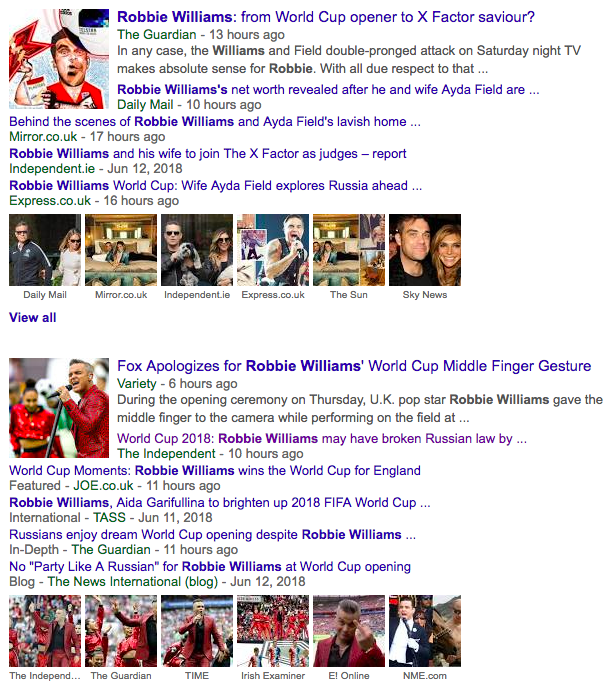The image size is (615, 690).
Task: Open the broken Russian law Independent article
Action: click(322, 439)
